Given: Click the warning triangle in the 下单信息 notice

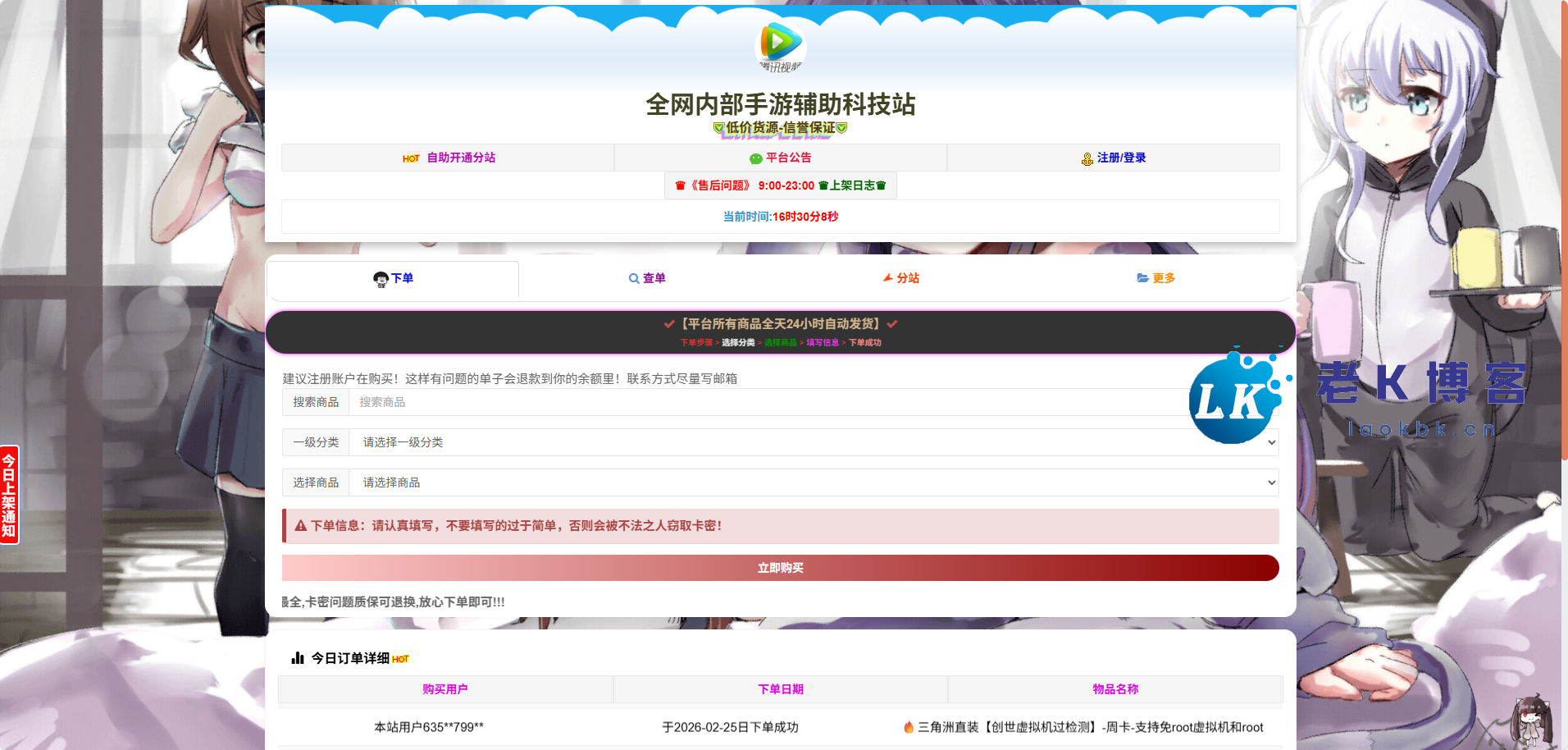Looking at the screenshot, I should [x=299, y=525].
